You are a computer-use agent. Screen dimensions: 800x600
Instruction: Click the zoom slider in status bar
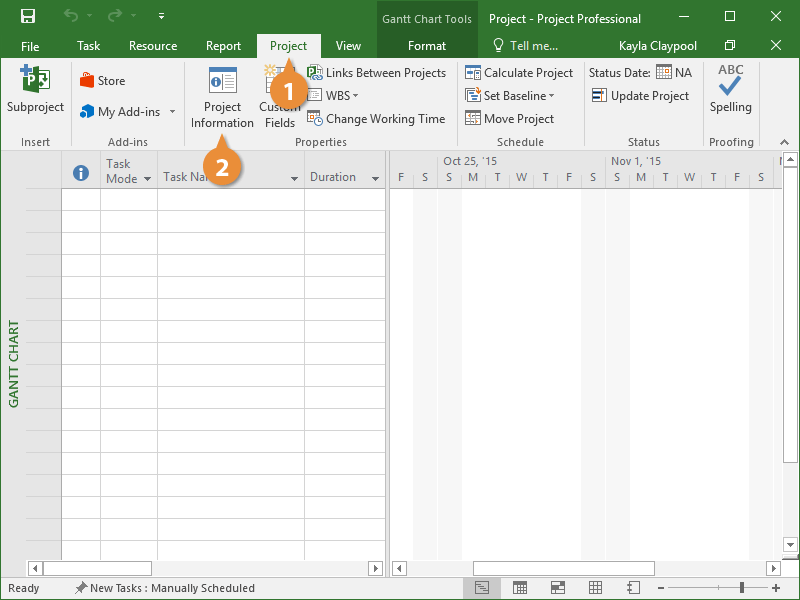[741, 588]
